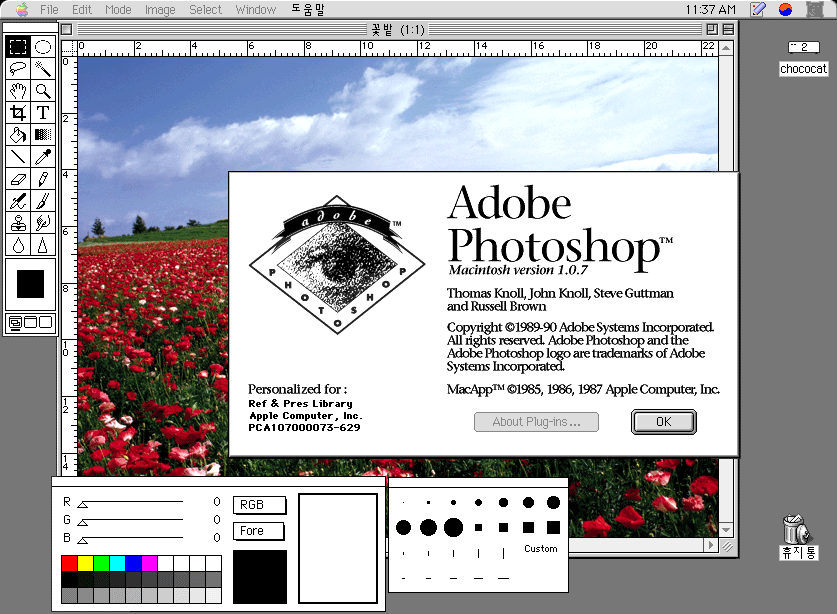Activate the Crop tool
The width and height of the screenshot is (837, 614).
18,113
